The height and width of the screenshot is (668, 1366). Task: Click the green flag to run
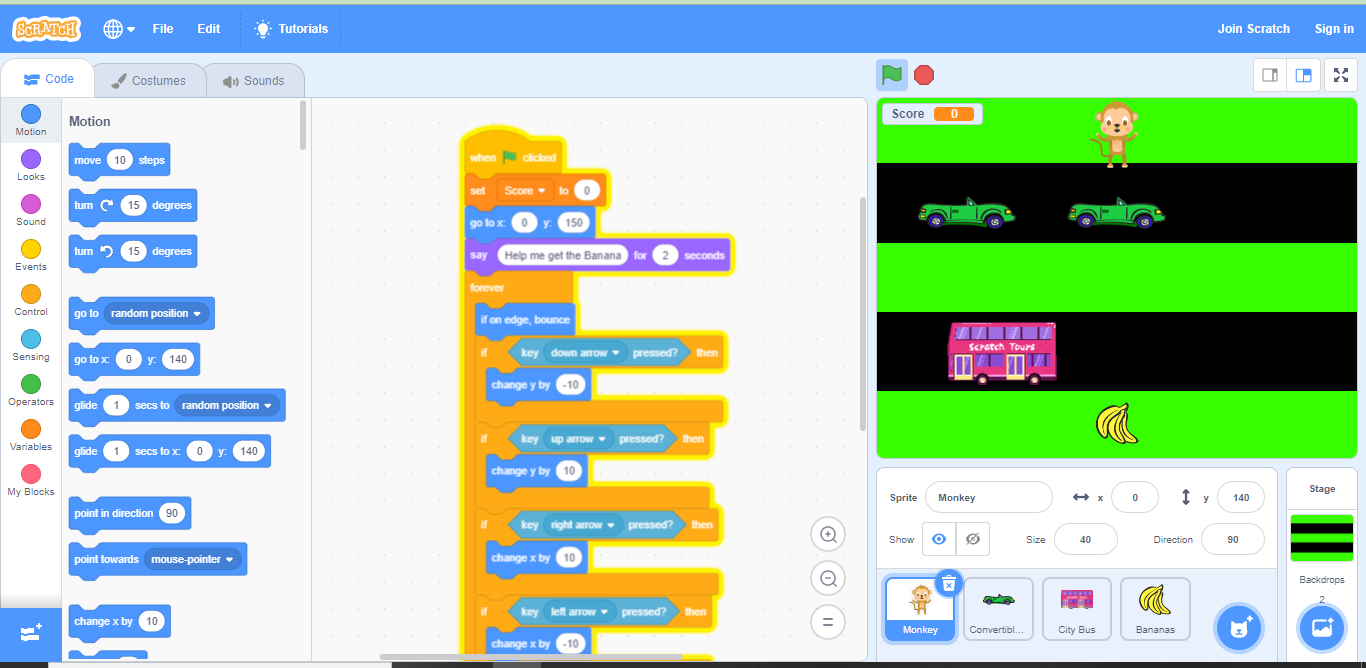tap(891, 75)
